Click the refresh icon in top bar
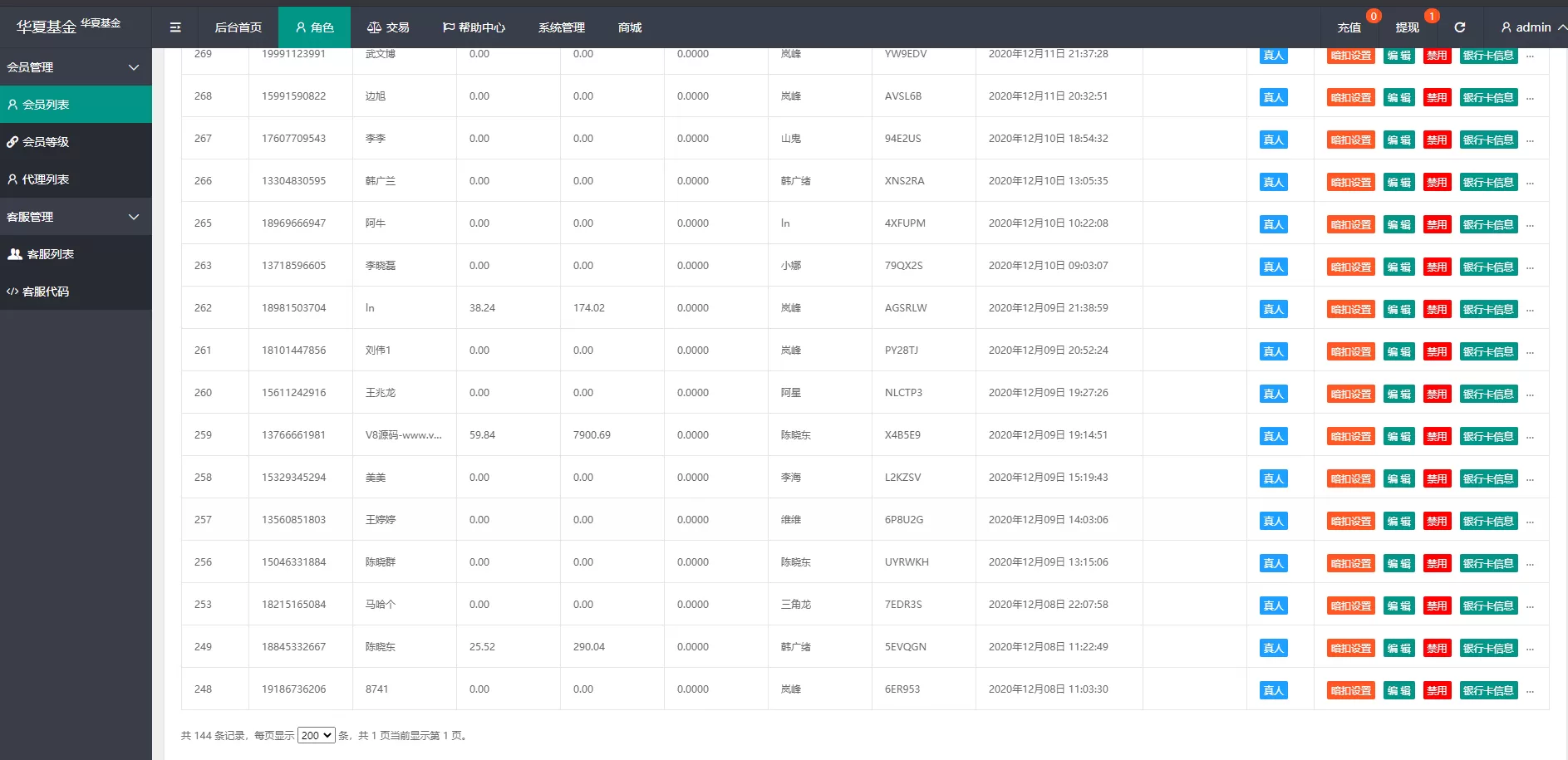 pyautogui.click(x=1459, y=27)
